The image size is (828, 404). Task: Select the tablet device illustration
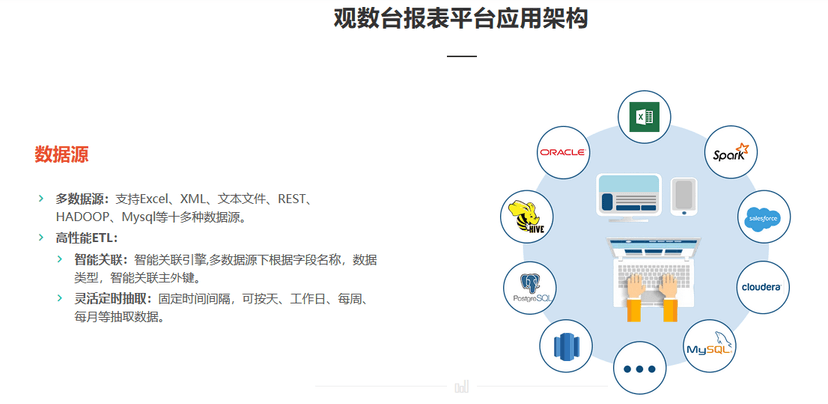684,196
